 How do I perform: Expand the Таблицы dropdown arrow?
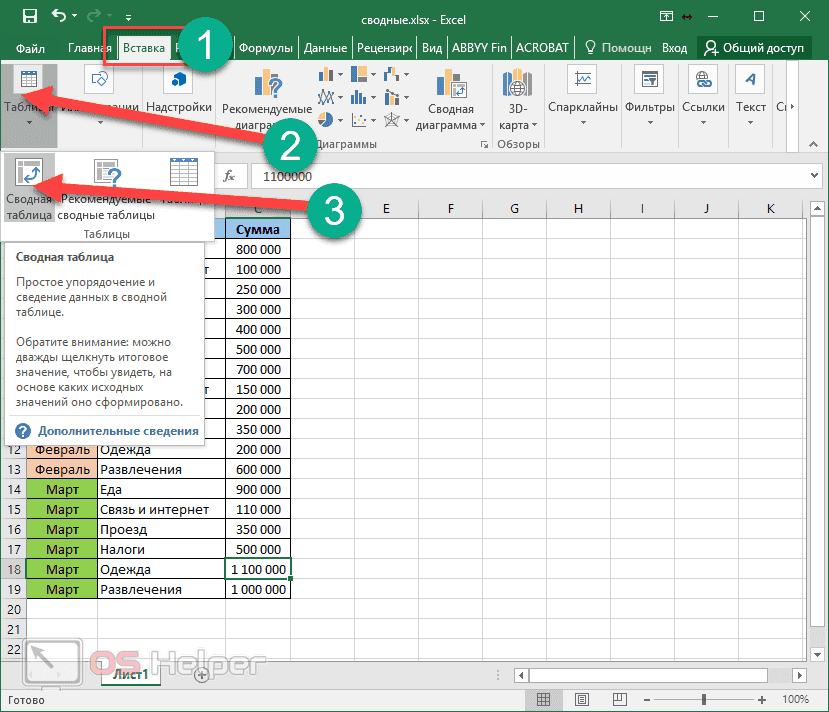coord(27,122)
